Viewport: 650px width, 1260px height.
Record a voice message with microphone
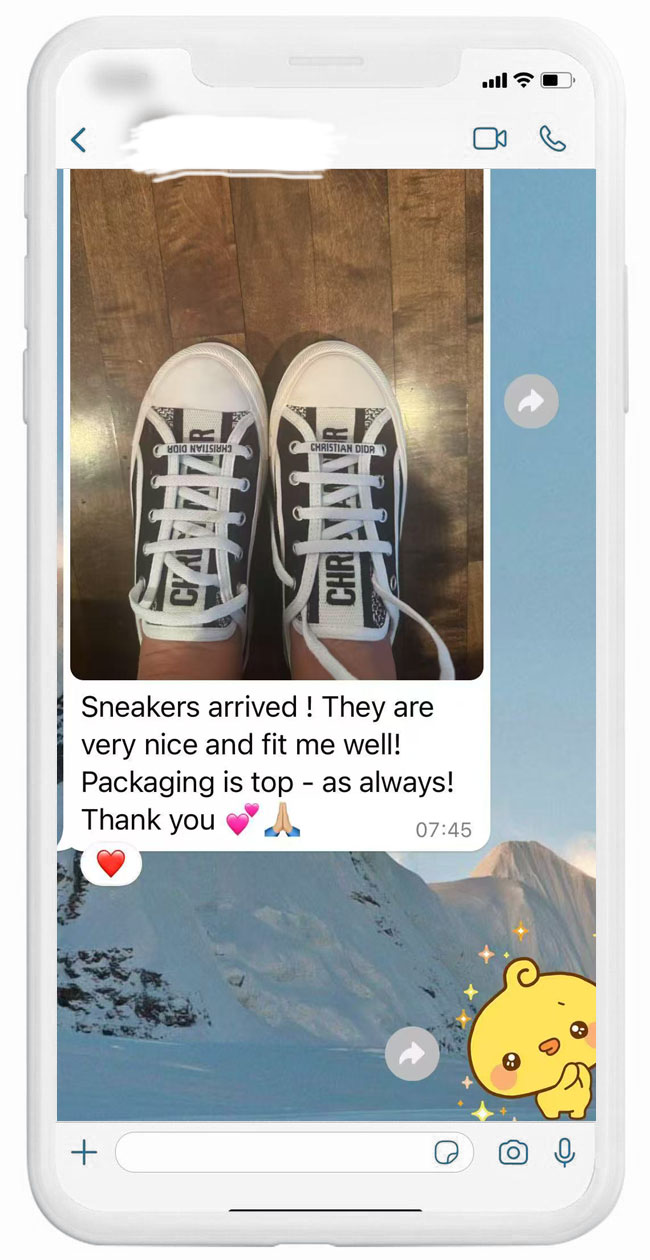click(x=565, y=1153)
